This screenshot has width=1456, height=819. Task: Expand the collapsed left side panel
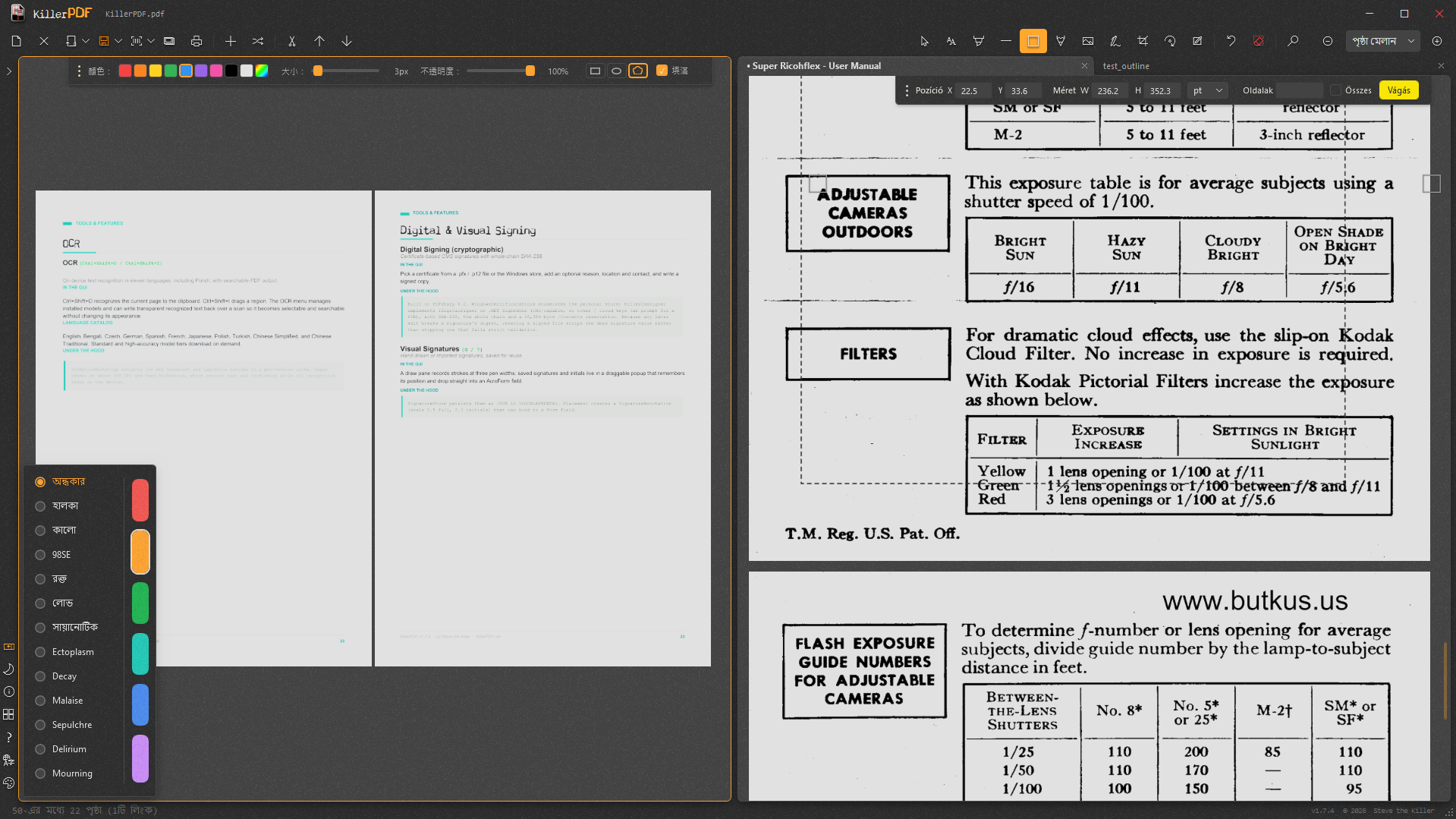[9, 71]
